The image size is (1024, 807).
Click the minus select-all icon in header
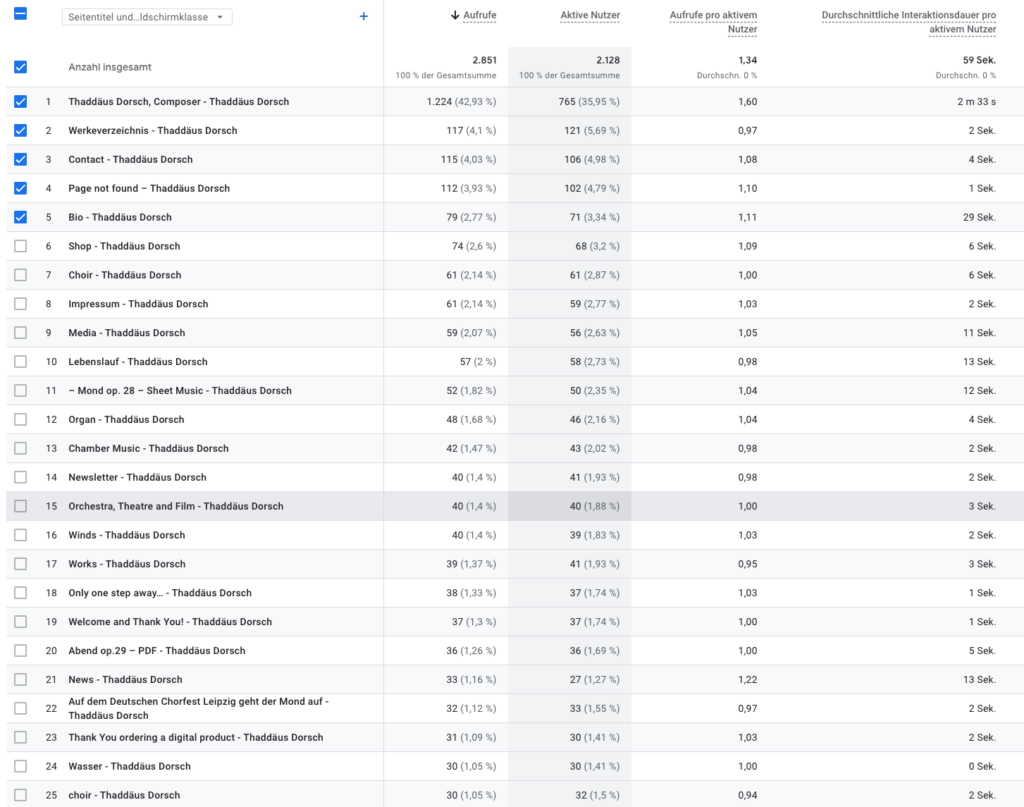point(20,15)
